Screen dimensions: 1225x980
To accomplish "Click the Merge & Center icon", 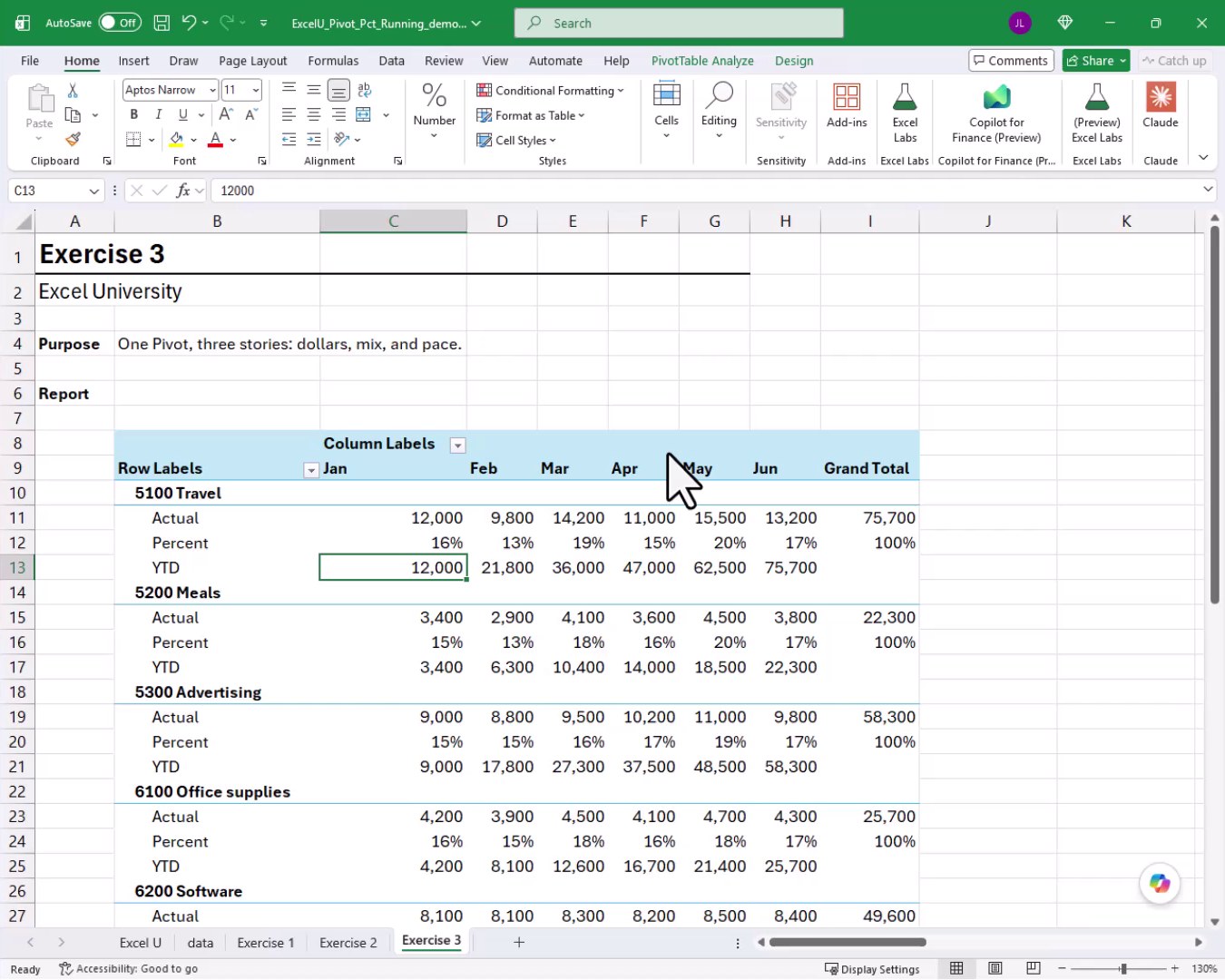I will tap(363, 114).
